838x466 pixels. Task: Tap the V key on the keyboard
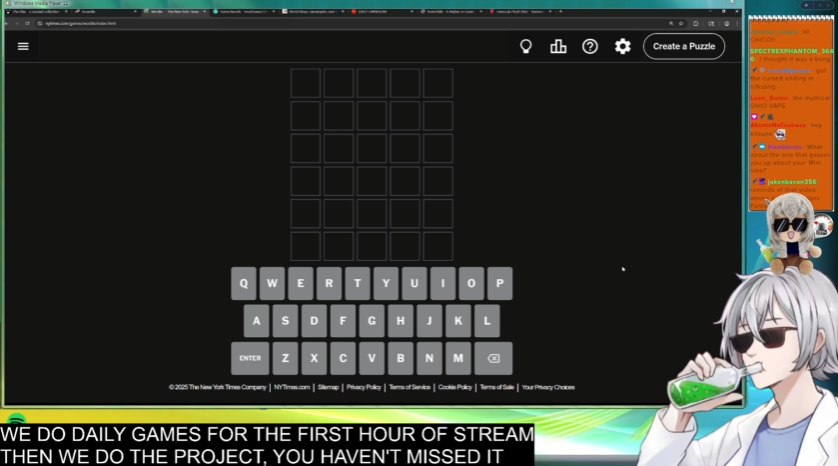tap(372, 358)
